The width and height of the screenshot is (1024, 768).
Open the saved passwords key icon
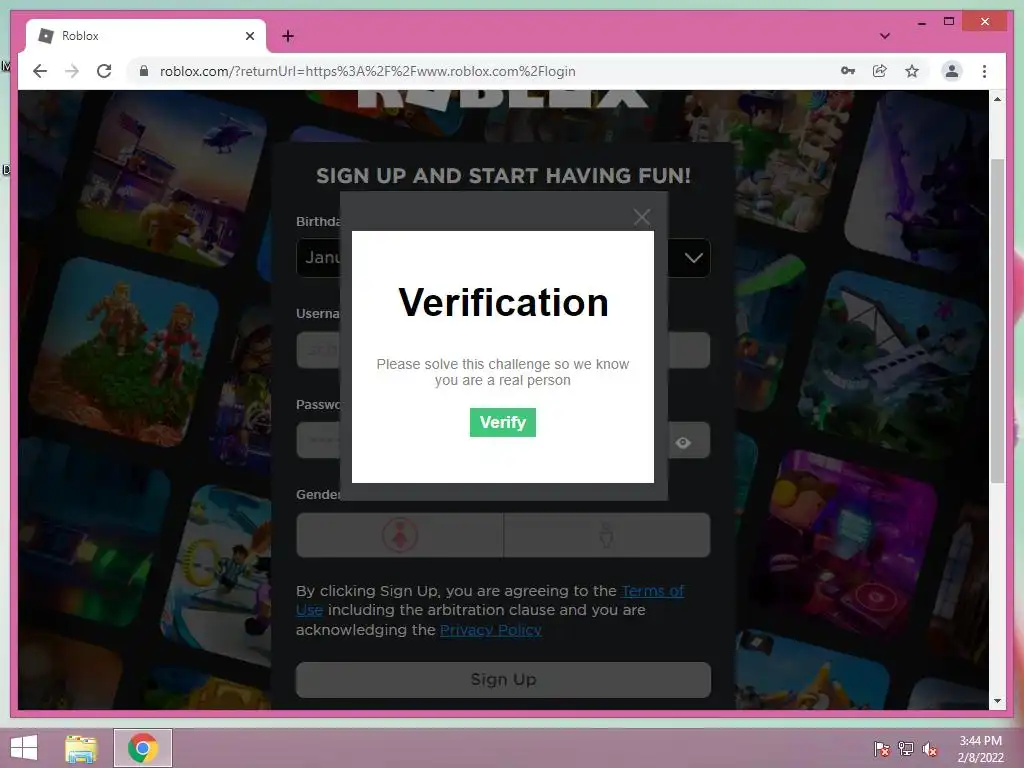point(848,71)
